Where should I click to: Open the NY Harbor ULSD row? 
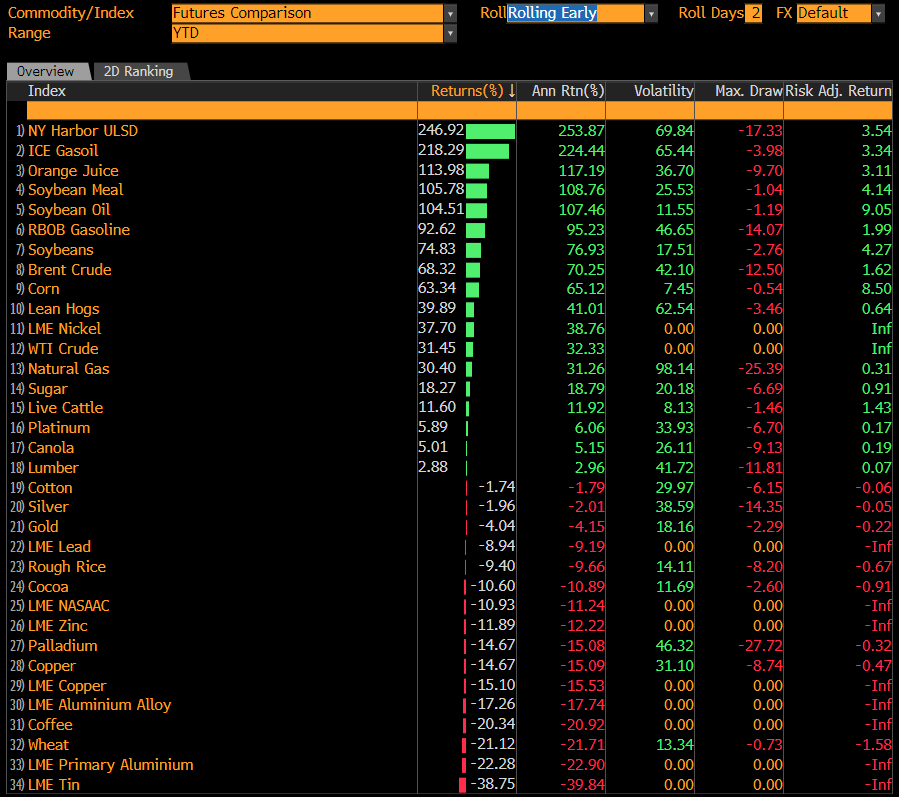coord(83,131)
